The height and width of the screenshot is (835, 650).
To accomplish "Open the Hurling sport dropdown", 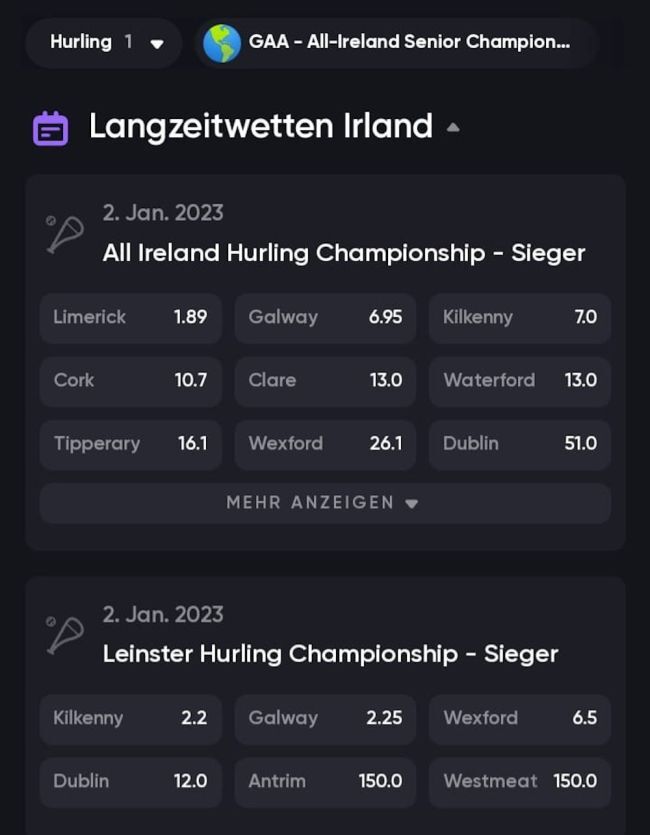I will pyautogui.click(x=105, y=43).
